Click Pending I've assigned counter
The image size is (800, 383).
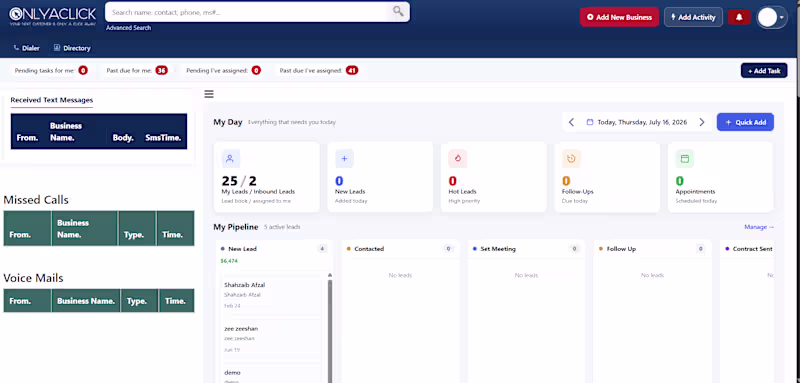pos(223,70)
